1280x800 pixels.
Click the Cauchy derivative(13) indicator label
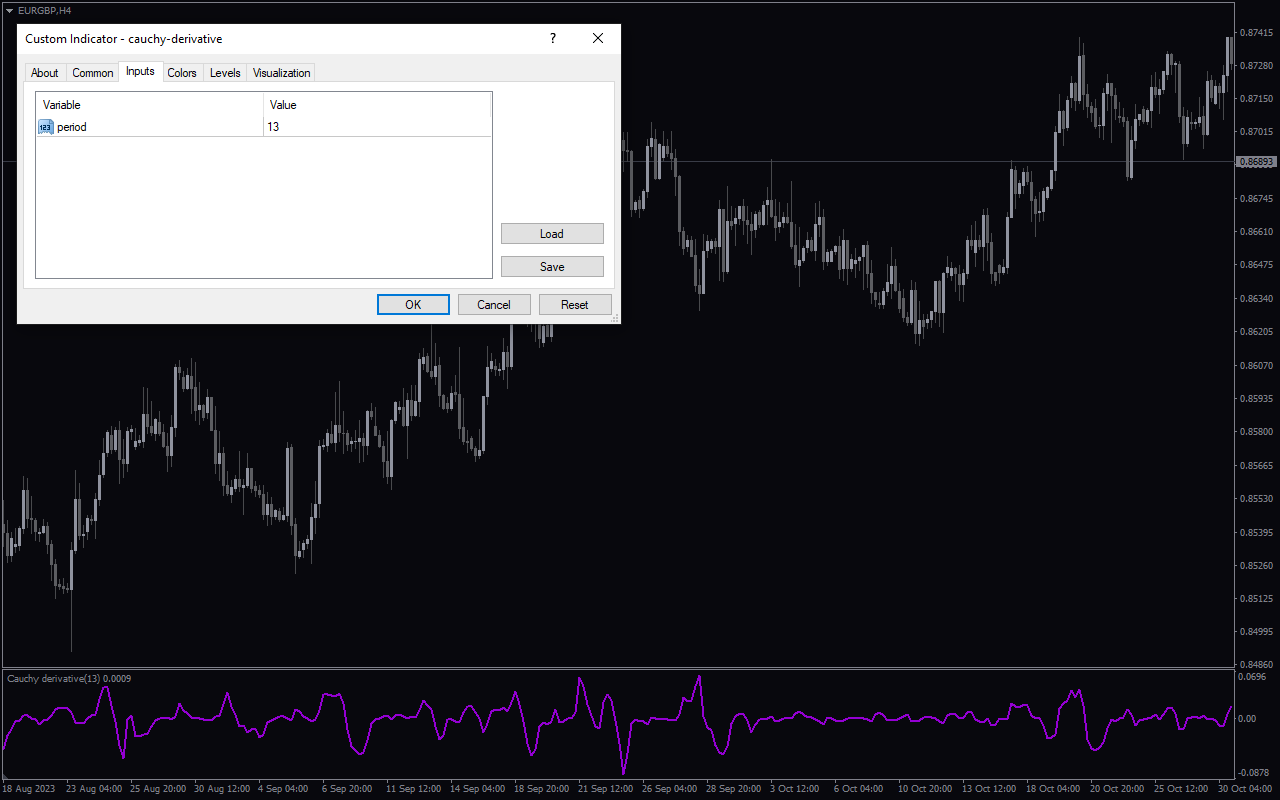(69, 678)
